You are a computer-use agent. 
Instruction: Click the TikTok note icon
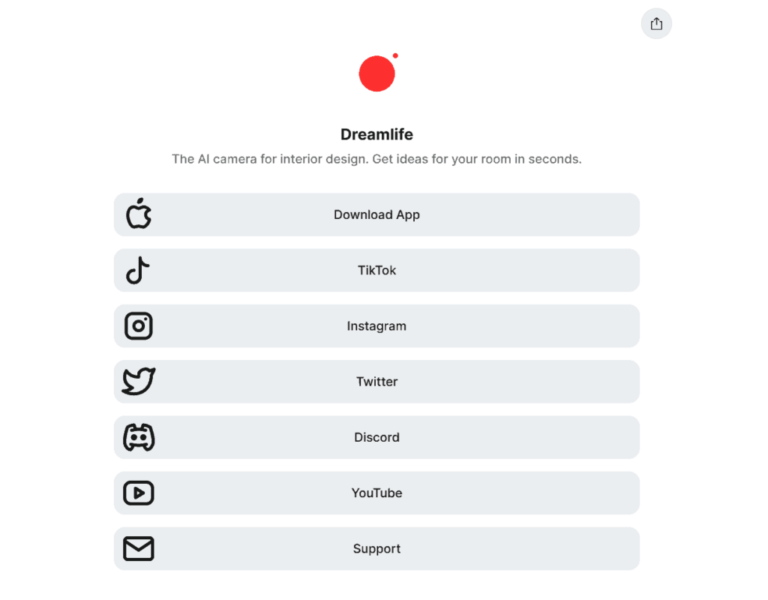(138, 270)
